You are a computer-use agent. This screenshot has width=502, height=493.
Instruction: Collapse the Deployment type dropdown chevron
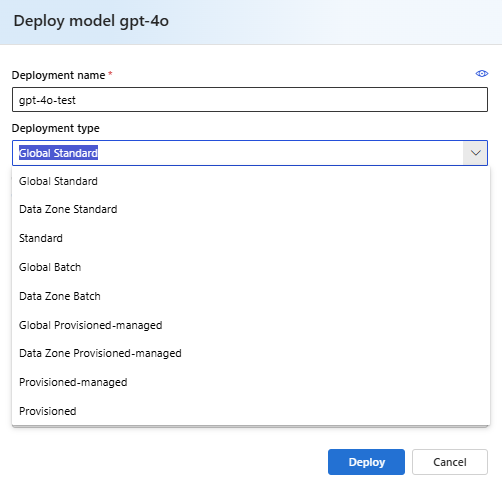coord(475,153)
